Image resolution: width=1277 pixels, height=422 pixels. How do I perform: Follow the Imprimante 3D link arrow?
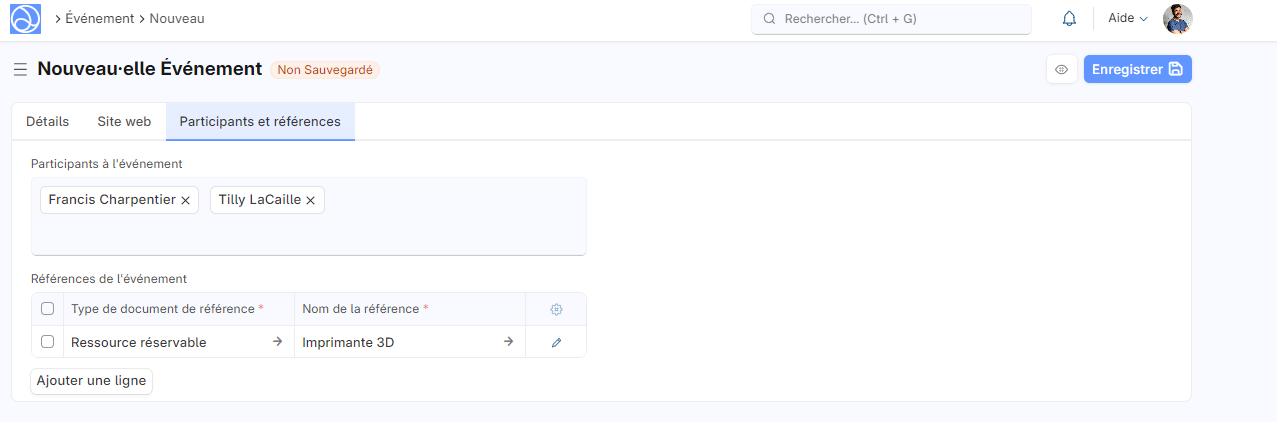[508, 342]
